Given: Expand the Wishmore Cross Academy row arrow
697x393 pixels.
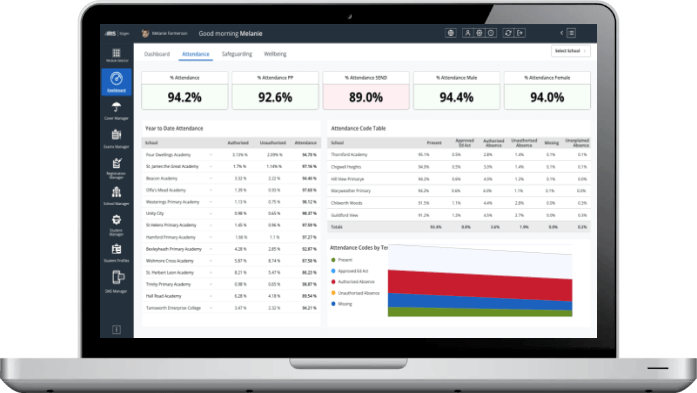Looking at the screenshot, I should pos(211,261).
